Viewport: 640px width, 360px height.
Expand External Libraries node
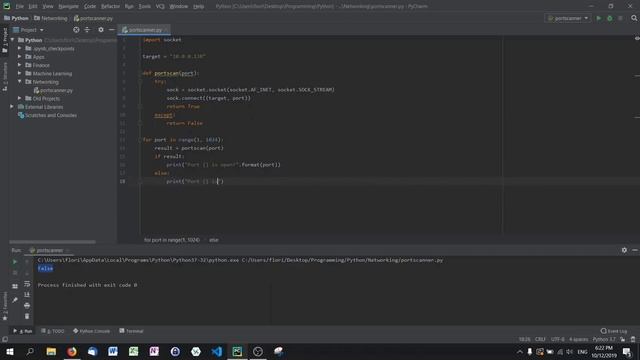12,107
